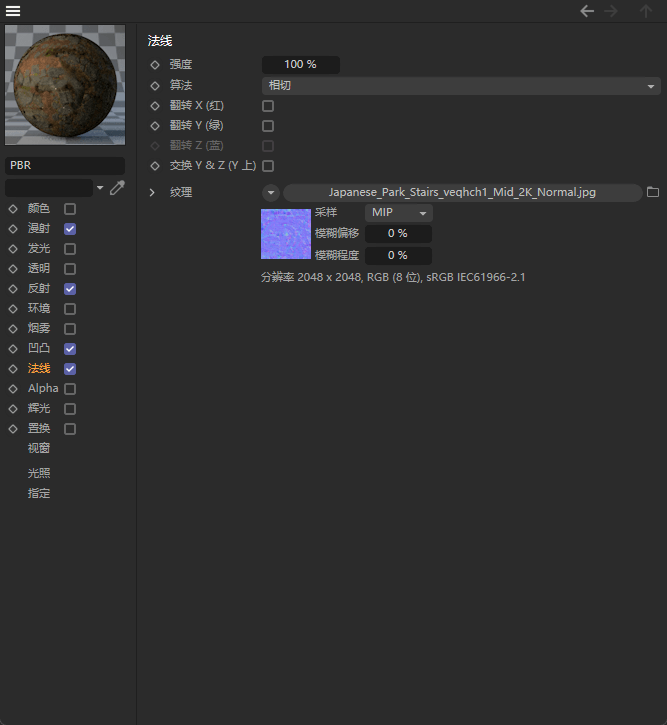This screenshot has width=667, height=725.
Task: Open the 光照 settings page
Action: click(39, 473)
